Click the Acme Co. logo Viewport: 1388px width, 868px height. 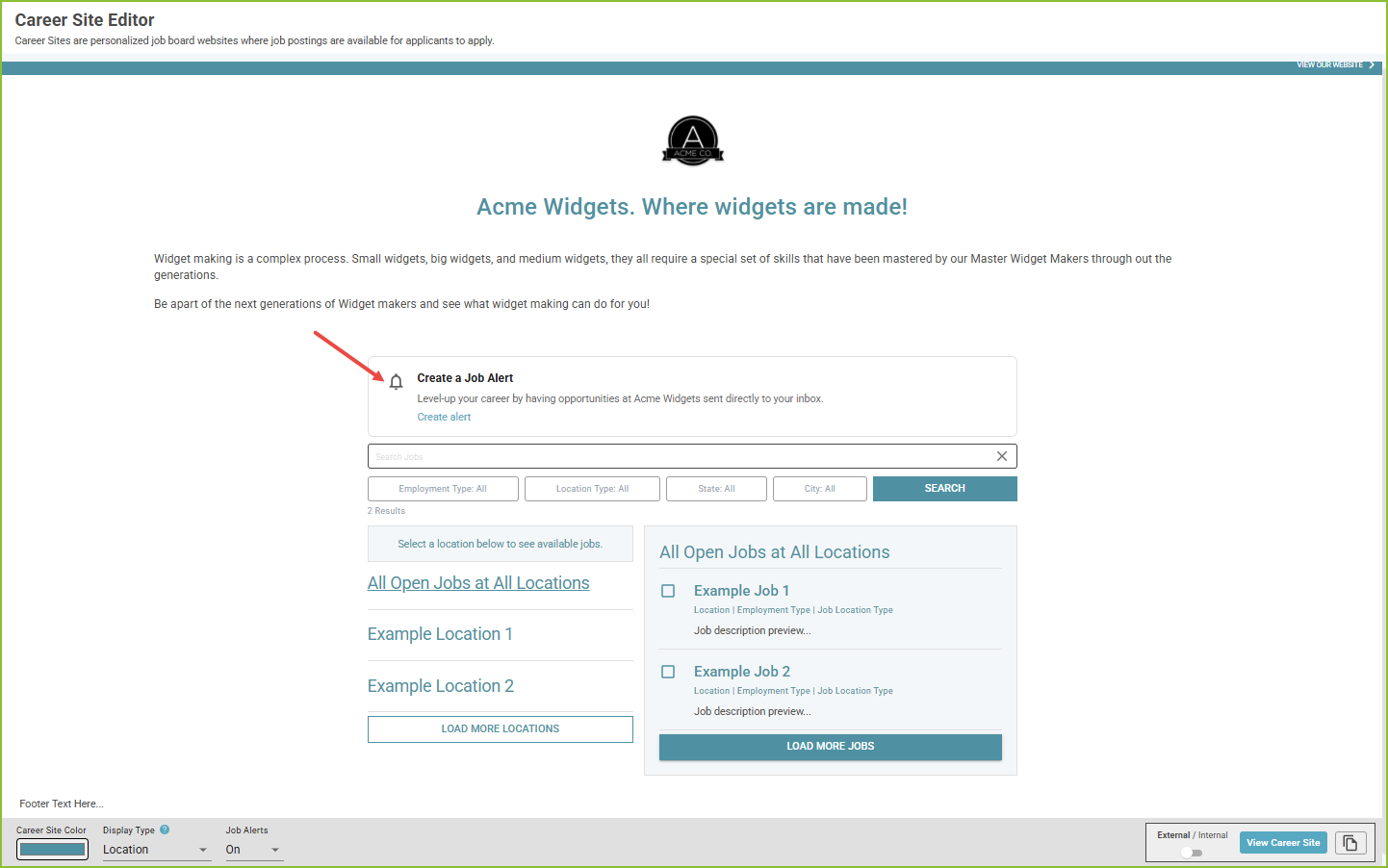coord(693,141)
